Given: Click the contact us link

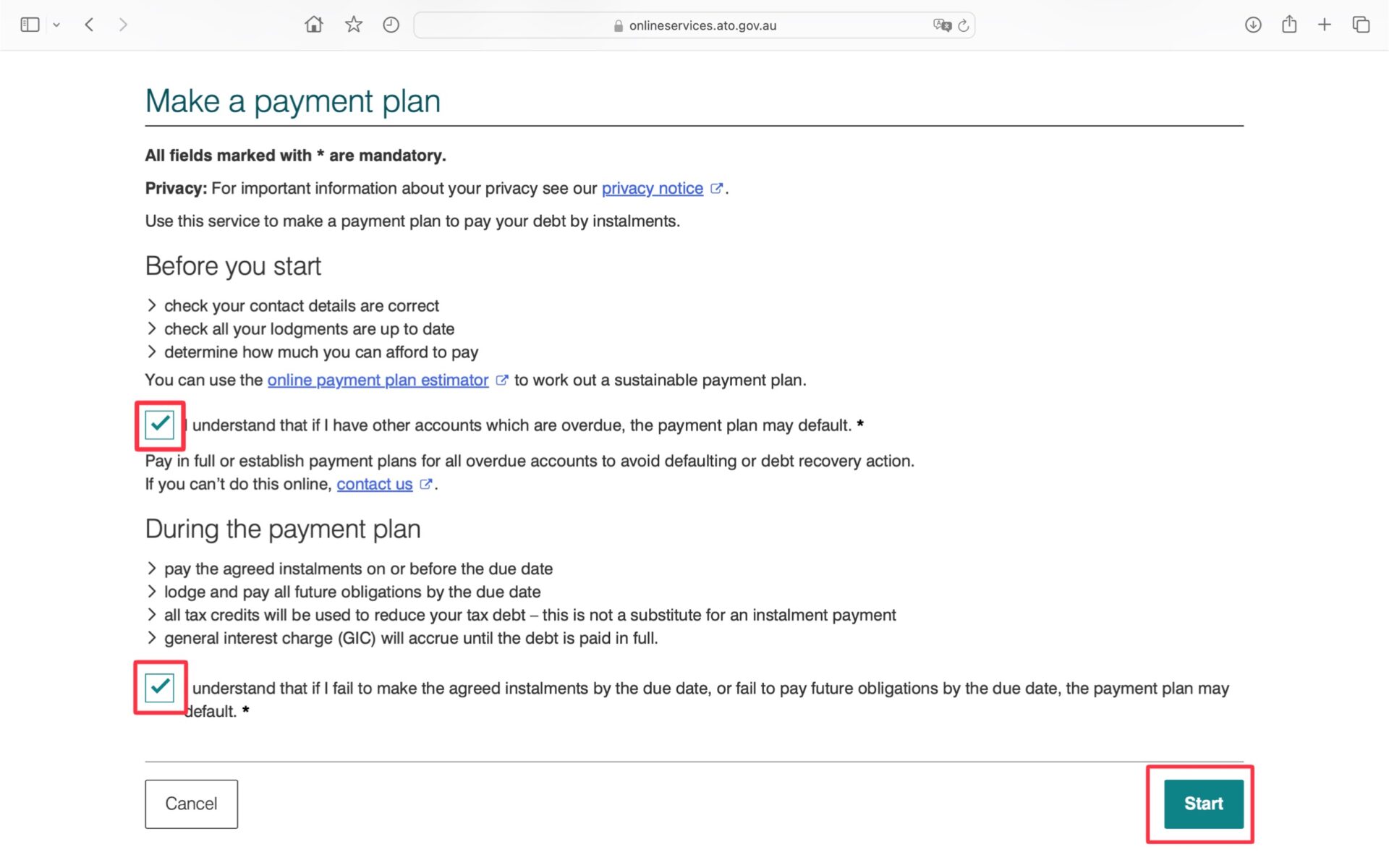Looking at the screenshot, I should (374, 485).
